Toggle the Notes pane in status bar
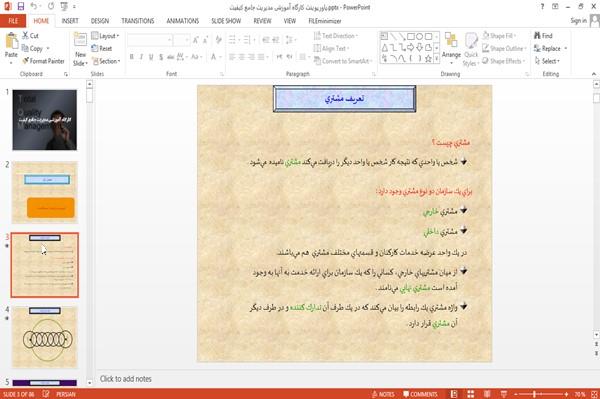 tap(383, 394)
